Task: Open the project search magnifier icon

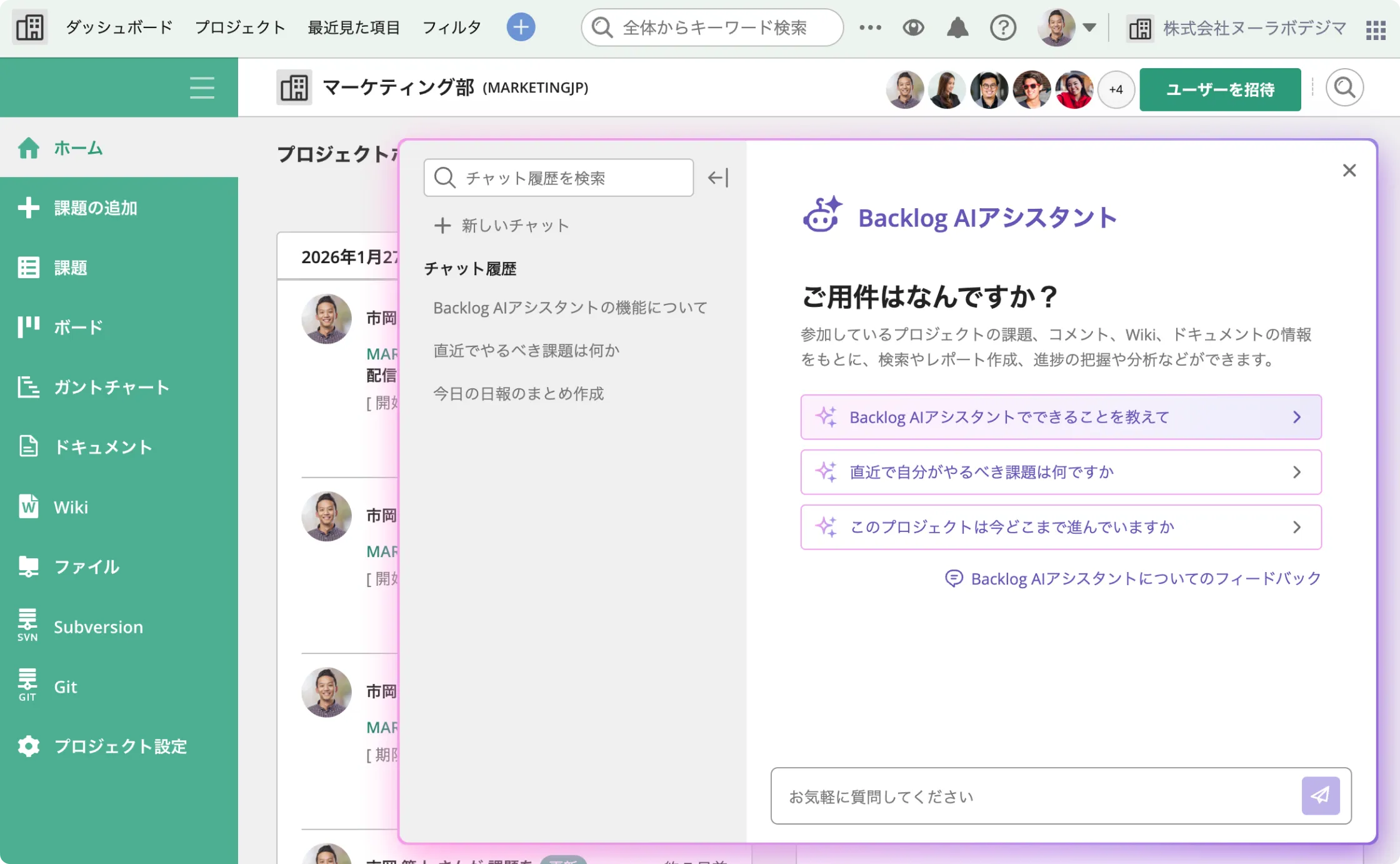Action: coord(1344,88)
